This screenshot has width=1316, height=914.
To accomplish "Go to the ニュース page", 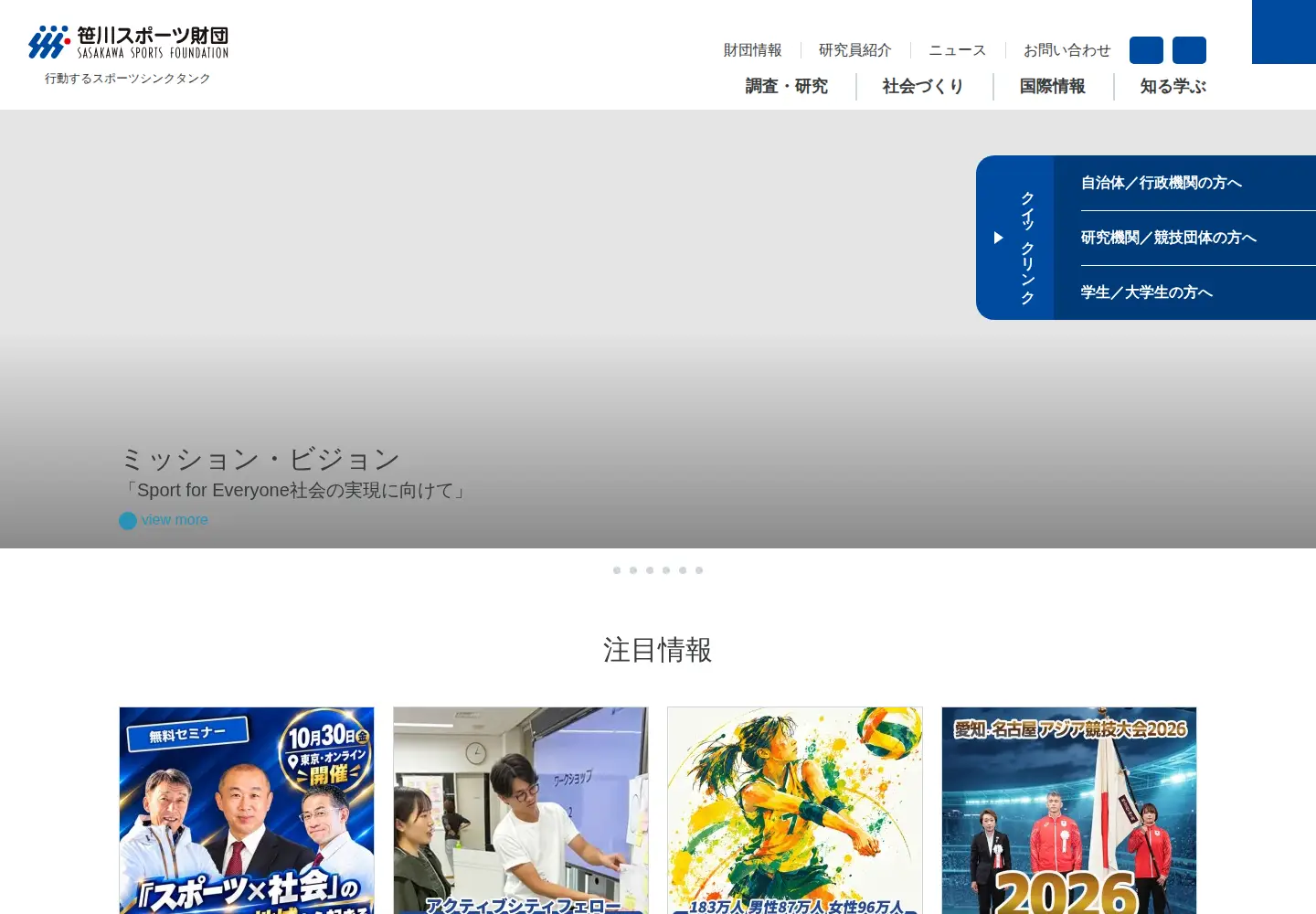I will pyautogui.click(x=958, y=50).
